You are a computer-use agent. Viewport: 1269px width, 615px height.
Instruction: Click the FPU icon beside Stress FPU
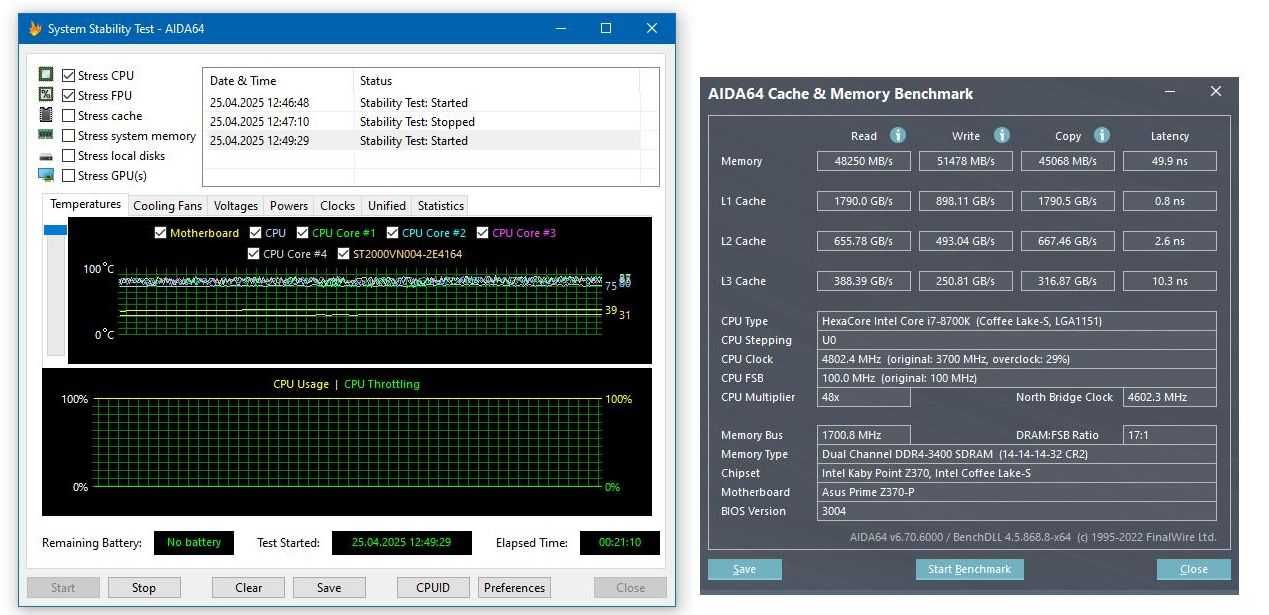(46, 95)
